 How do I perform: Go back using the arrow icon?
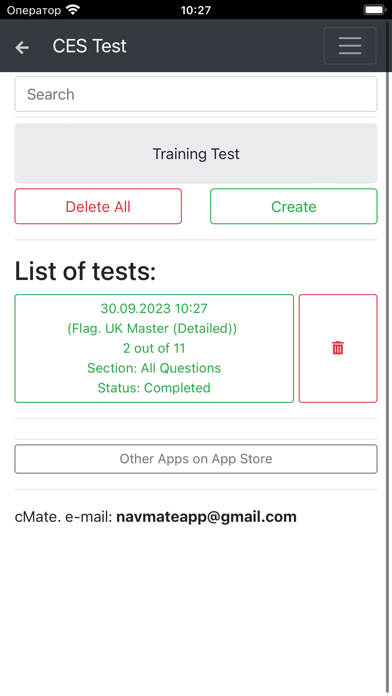coord(22,47)
